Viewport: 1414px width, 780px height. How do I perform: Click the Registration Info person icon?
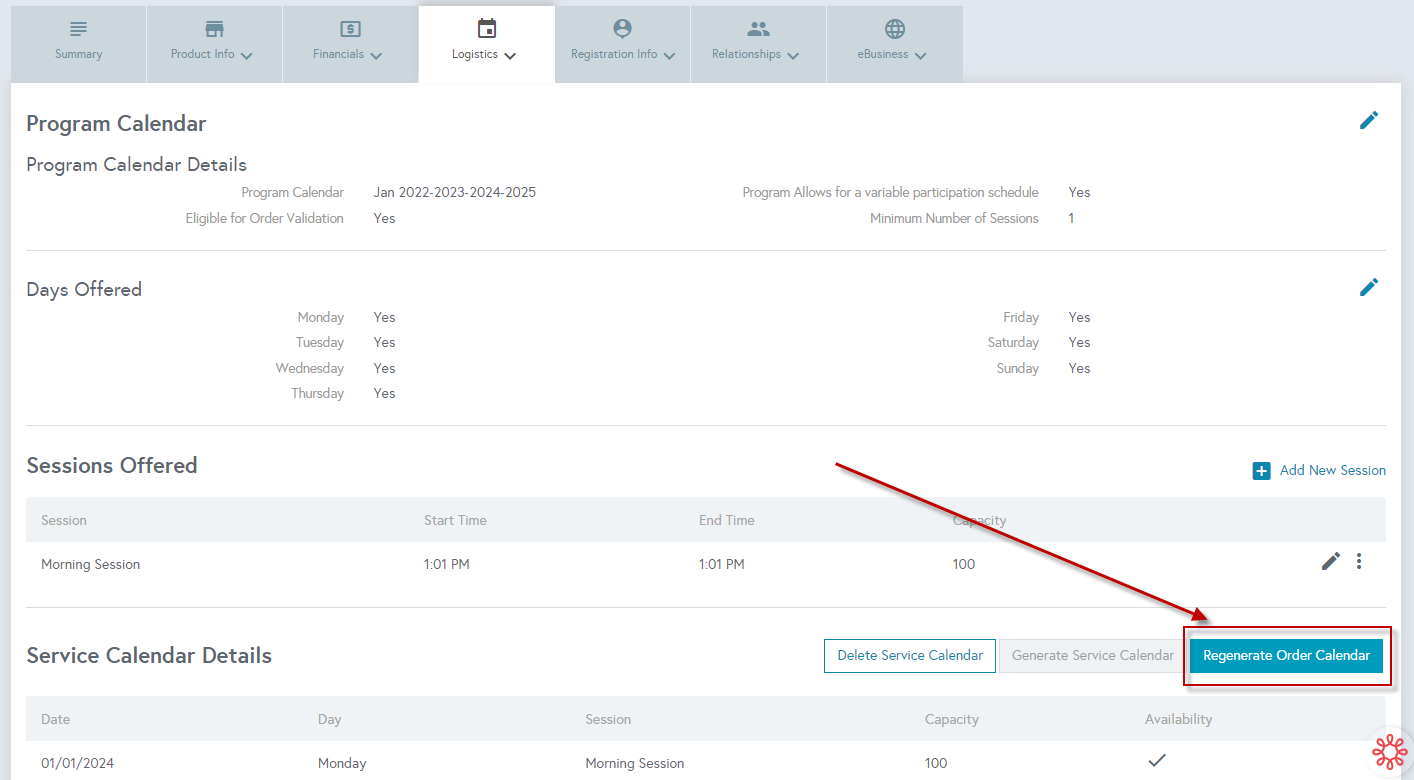pos(623,28)
